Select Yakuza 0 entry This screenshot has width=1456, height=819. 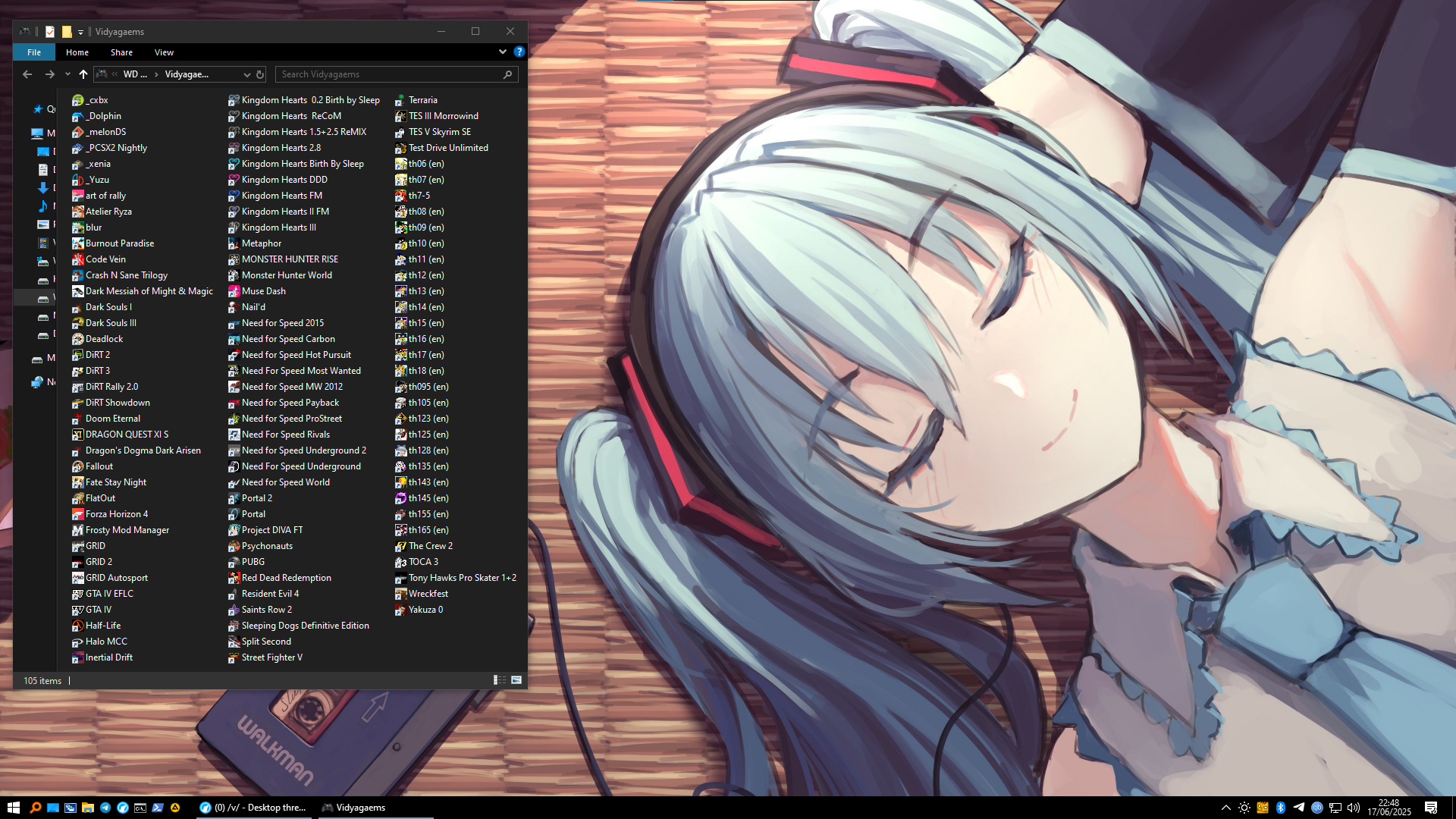419,610
